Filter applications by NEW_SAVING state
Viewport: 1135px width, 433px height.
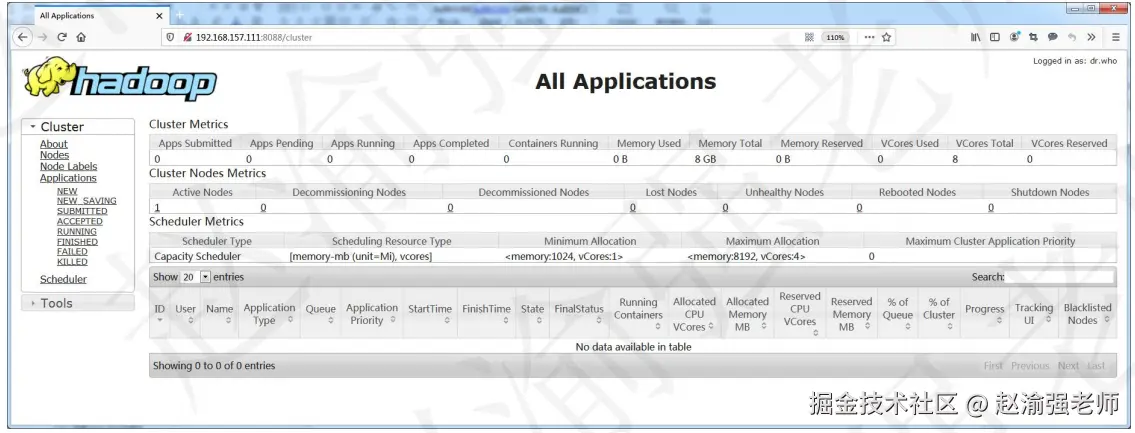87,201
